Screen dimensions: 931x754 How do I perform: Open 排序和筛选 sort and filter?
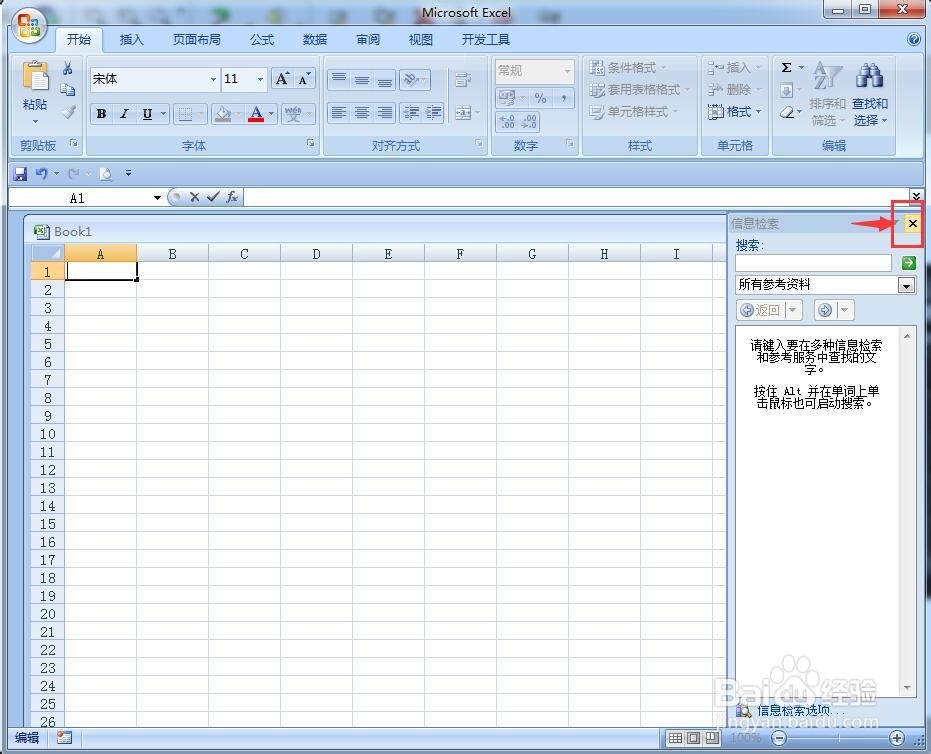tap(828, 94)
